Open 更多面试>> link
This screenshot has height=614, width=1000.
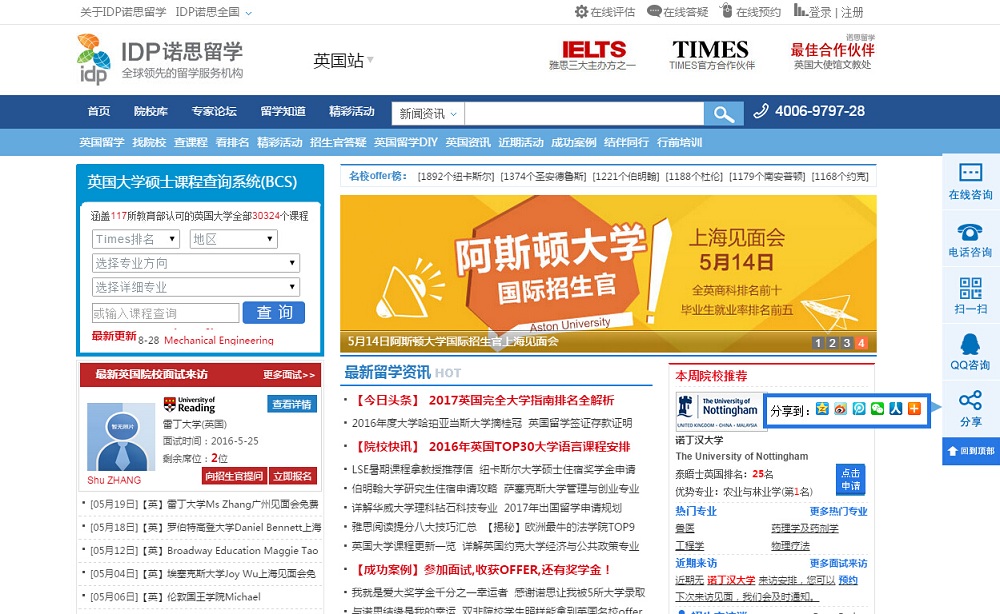[289, 375]
